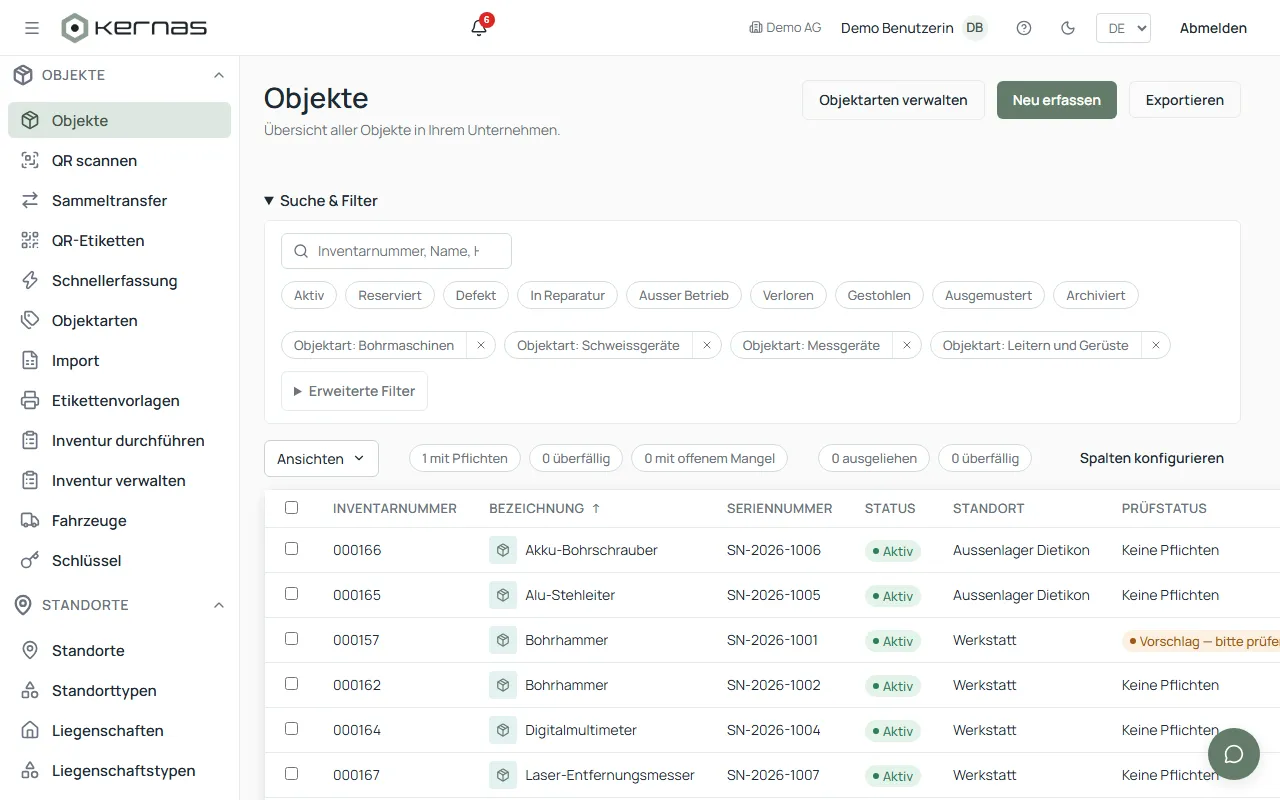This screenshot has height=800, width=1280.
Task: Sort by Bezeichnung column arrow
Action: [596, 509]
